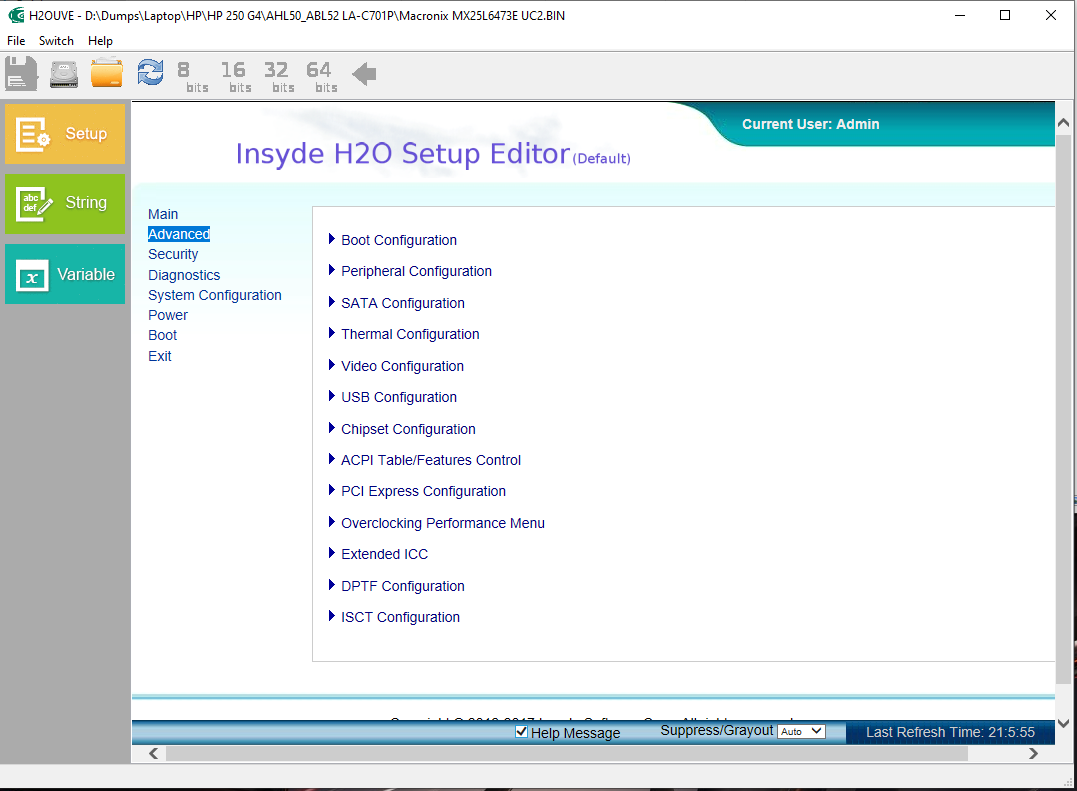The height and width of the screenshot is (791, 1077).
Task: Open the Switch menu
Action: [x=56, y=41]
